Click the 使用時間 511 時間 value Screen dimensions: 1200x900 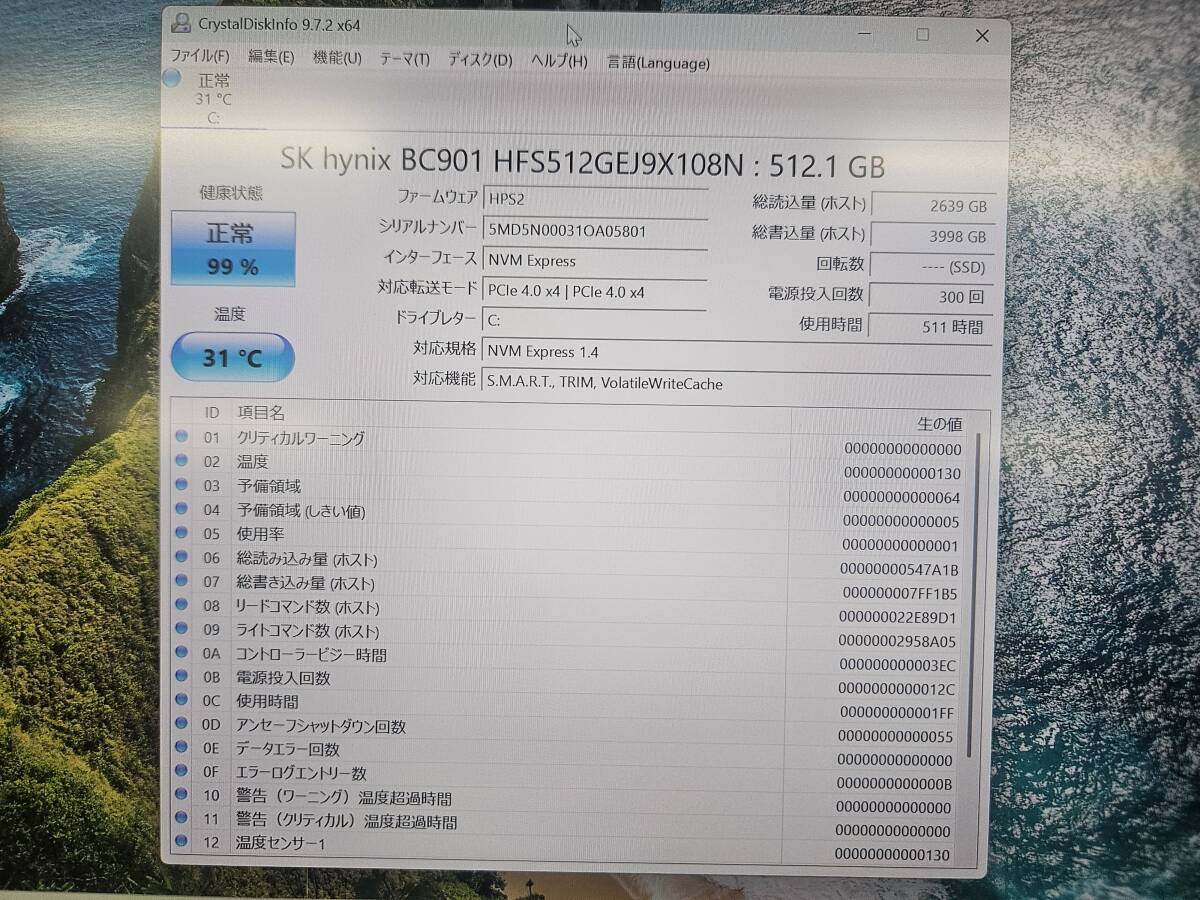click(930, 327)
